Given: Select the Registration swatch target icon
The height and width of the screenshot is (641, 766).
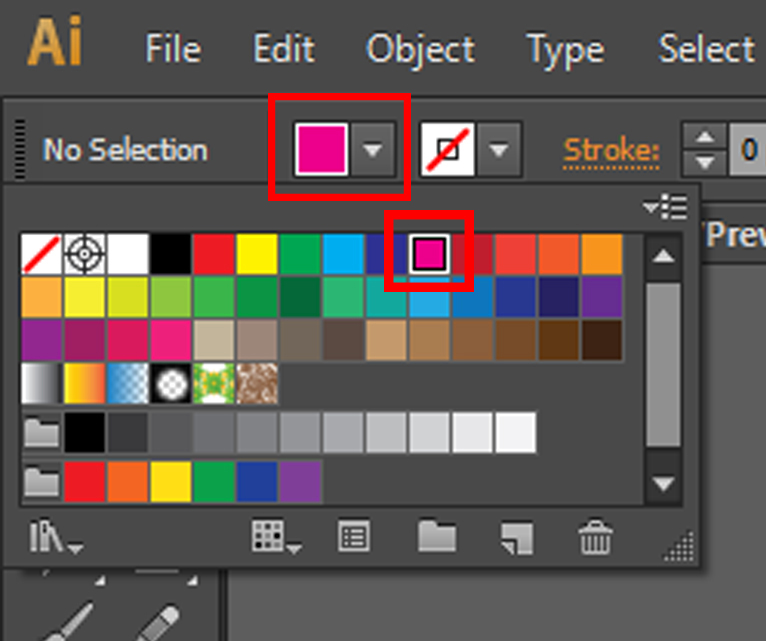Looking at the screenshot, I should coord(85,254).
